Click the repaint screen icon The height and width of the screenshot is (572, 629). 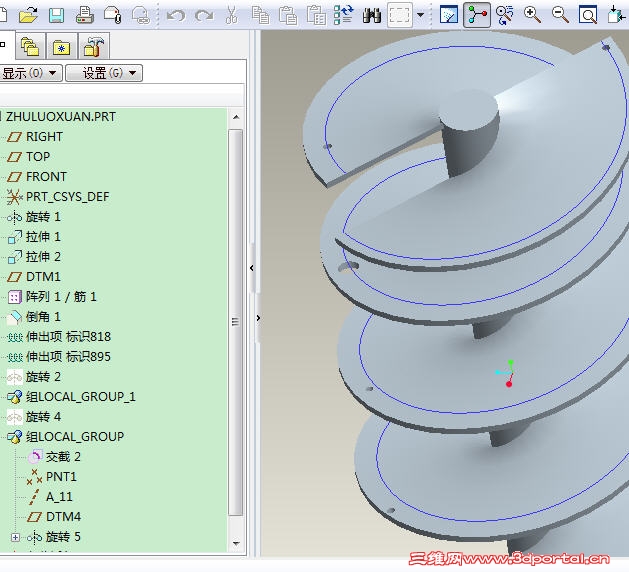tap(449, 15)
